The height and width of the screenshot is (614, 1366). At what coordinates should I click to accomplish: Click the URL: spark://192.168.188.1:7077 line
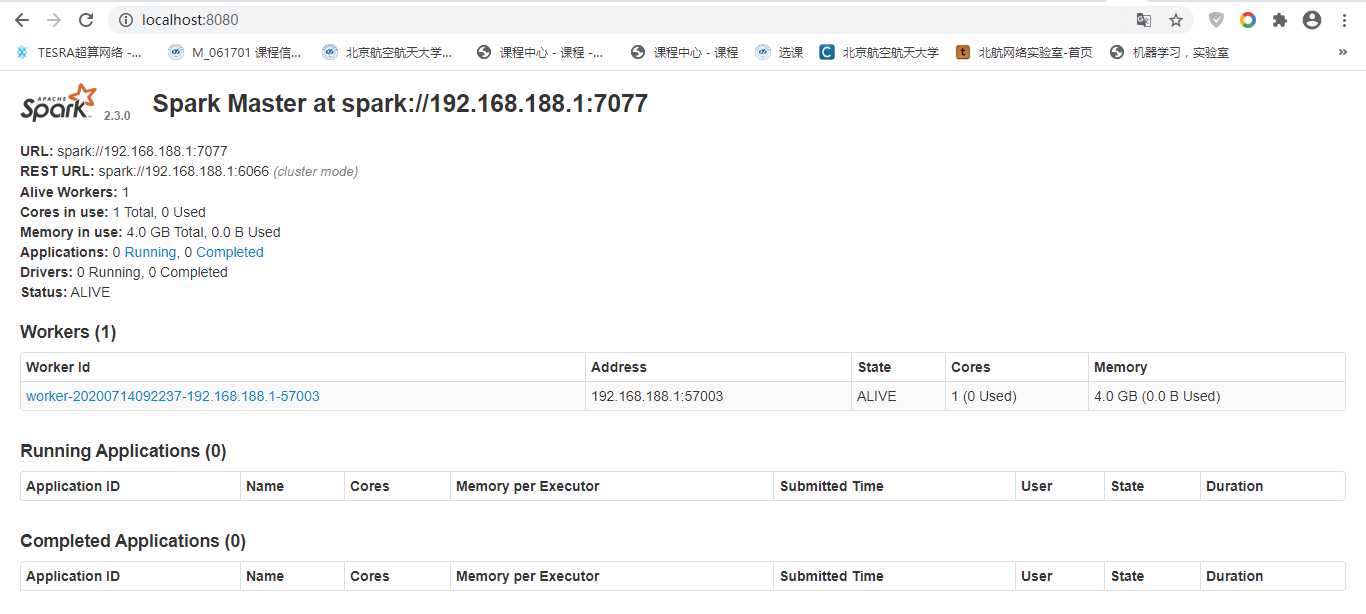(124, 151)
